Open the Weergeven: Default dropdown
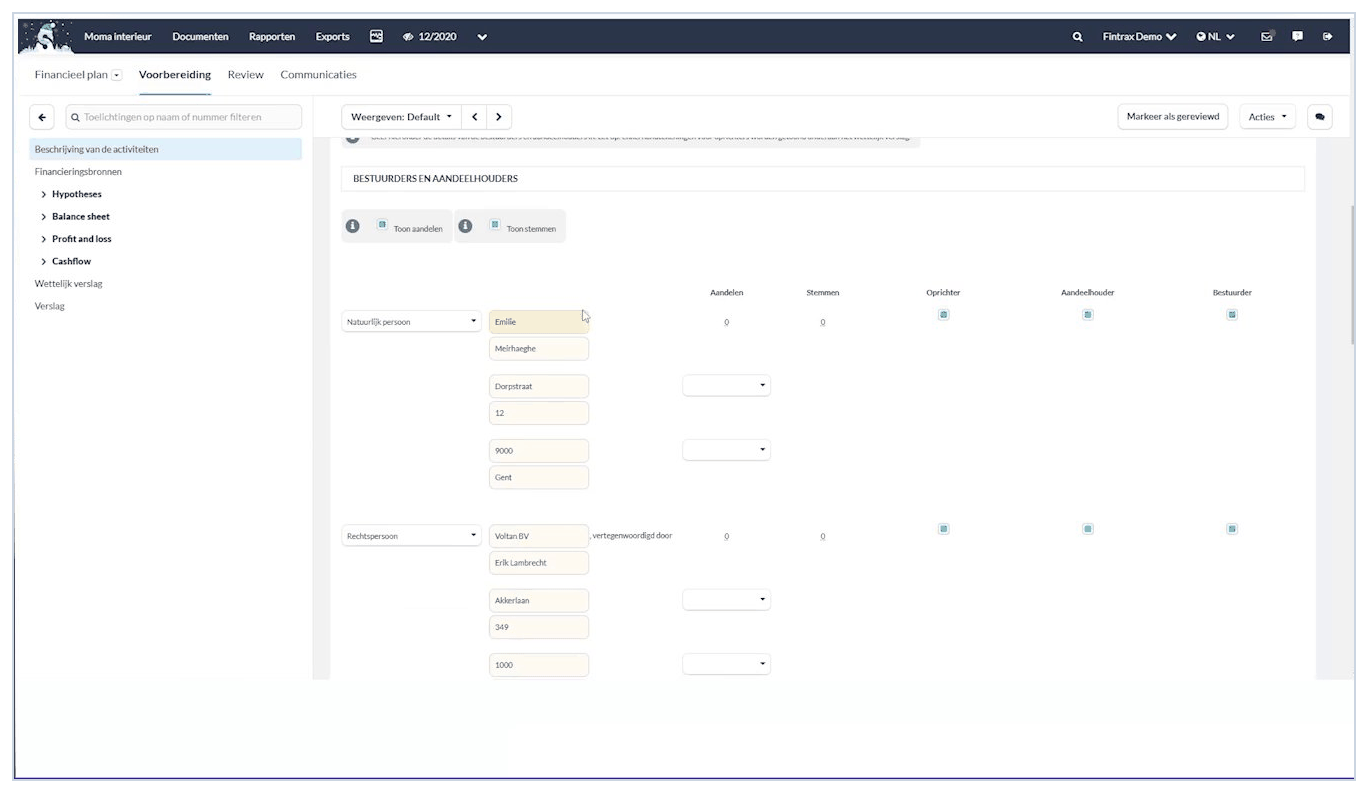 (401, 117)
